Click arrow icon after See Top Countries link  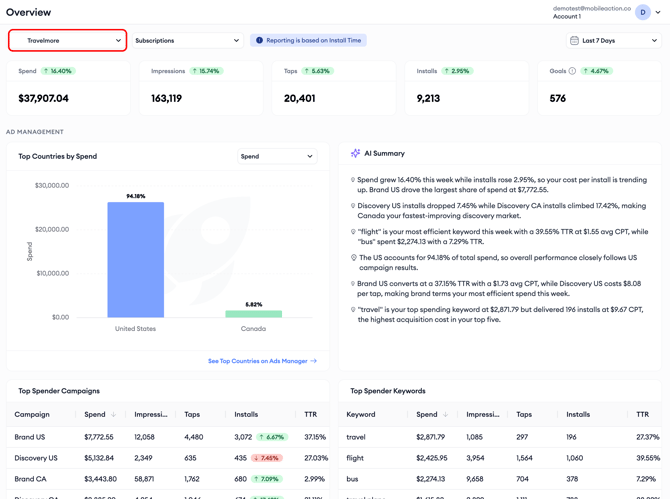coord(314,361)
